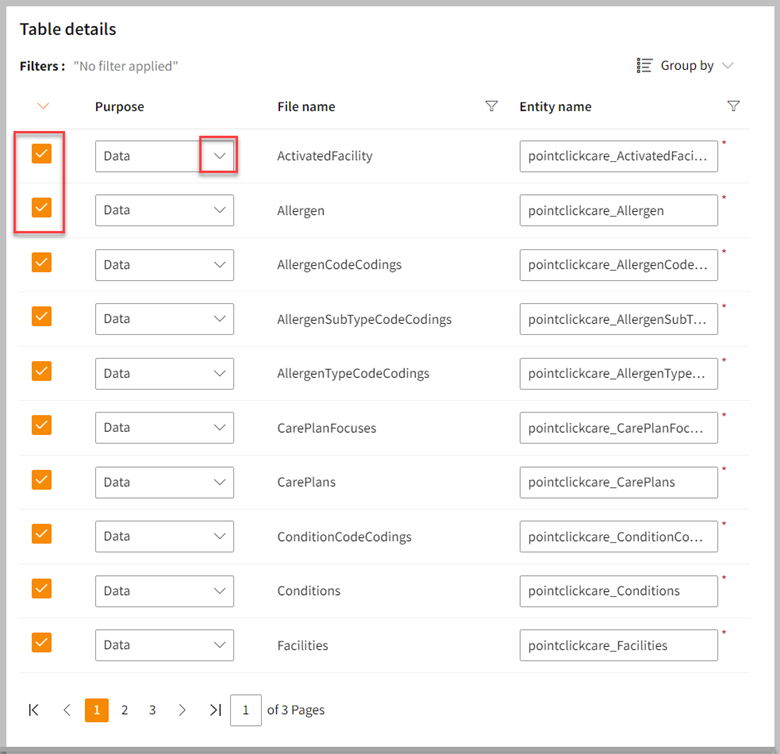Click the Purpose column header
Image resolution: width=780 pixels, height=754 pixels.
point(119,106)
